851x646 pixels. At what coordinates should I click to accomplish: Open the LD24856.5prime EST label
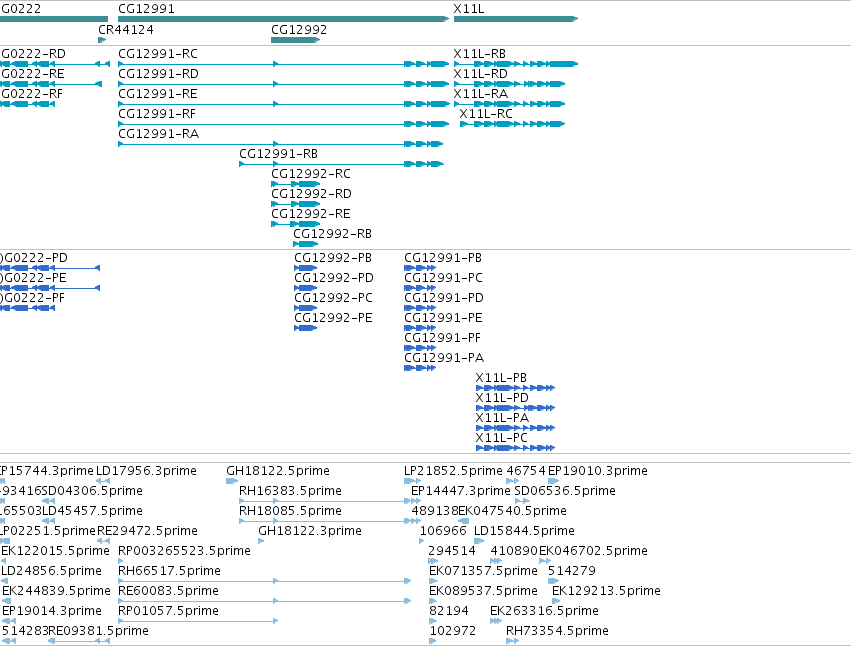point(52,572)
